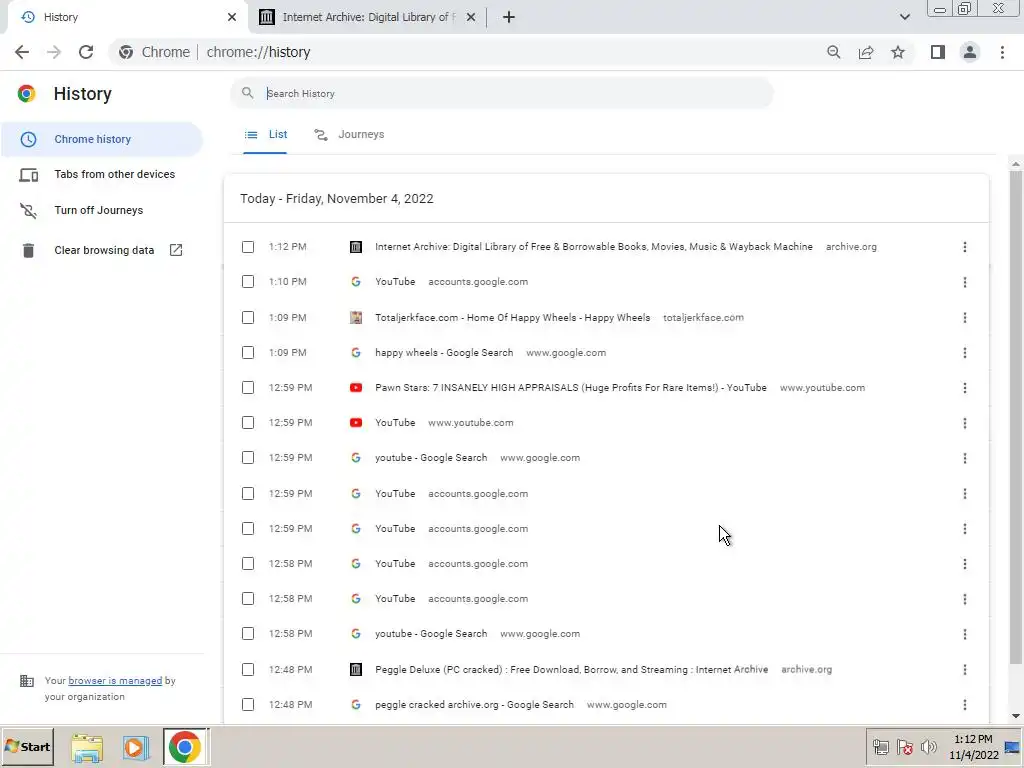Open the happy wheels - Google Search link

click(444, 353)
